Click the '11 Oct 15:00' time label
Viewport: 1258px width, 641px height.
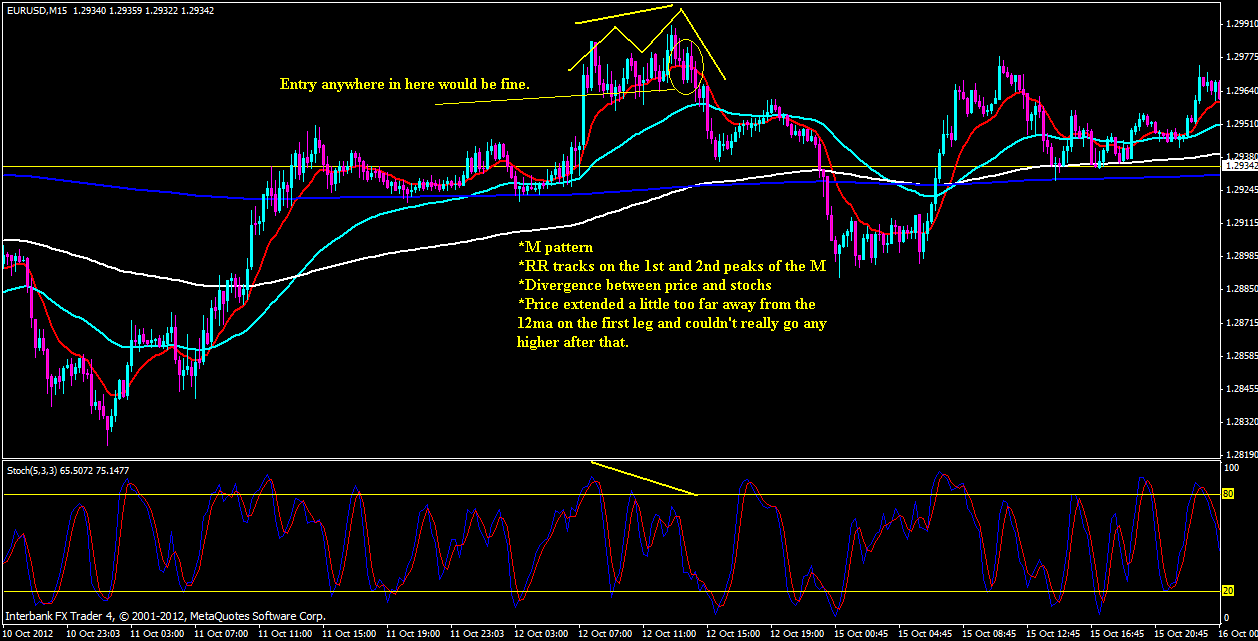pos(349,633)
